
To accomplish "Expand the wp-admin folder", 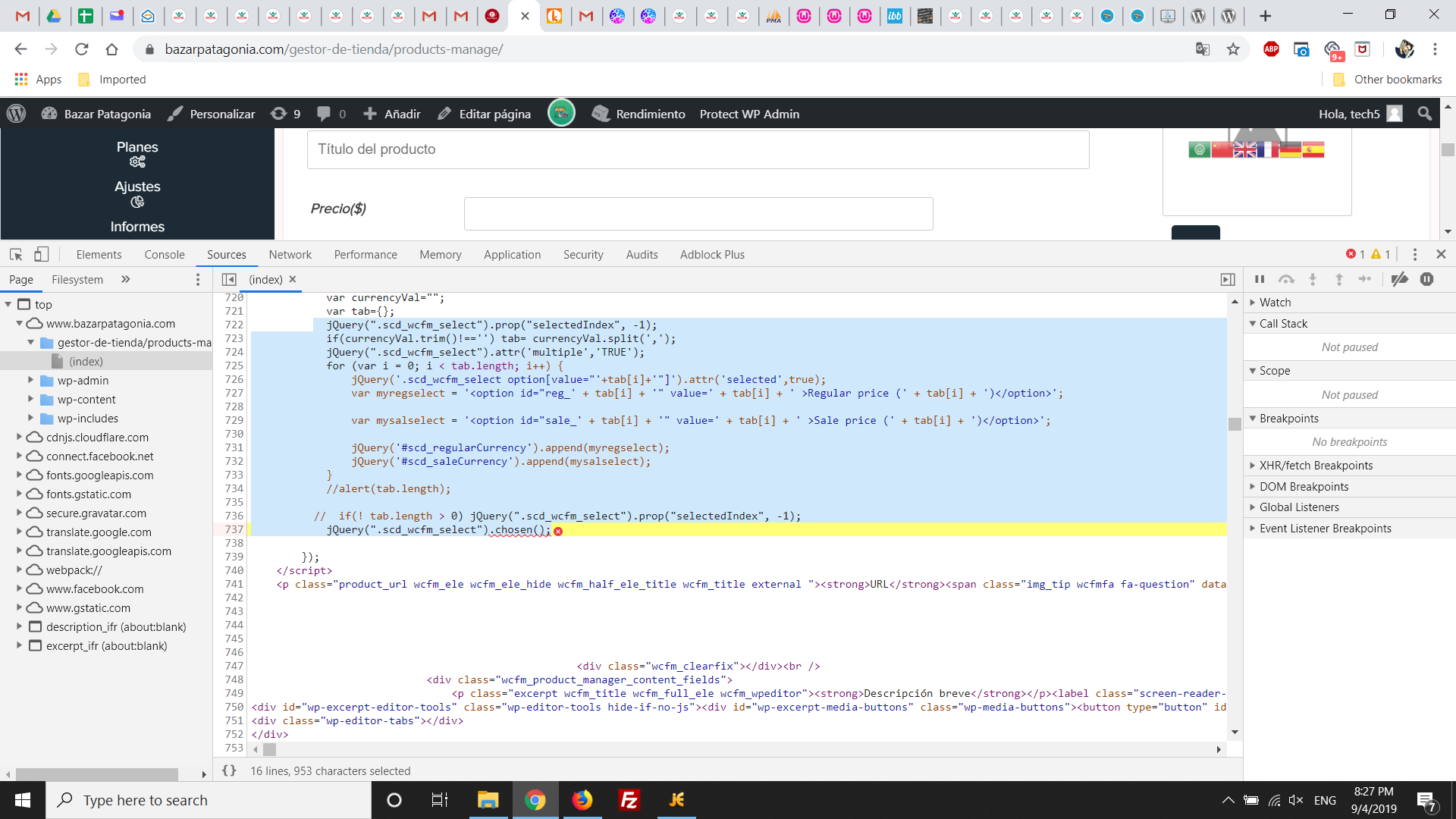I will coord(31,380).
